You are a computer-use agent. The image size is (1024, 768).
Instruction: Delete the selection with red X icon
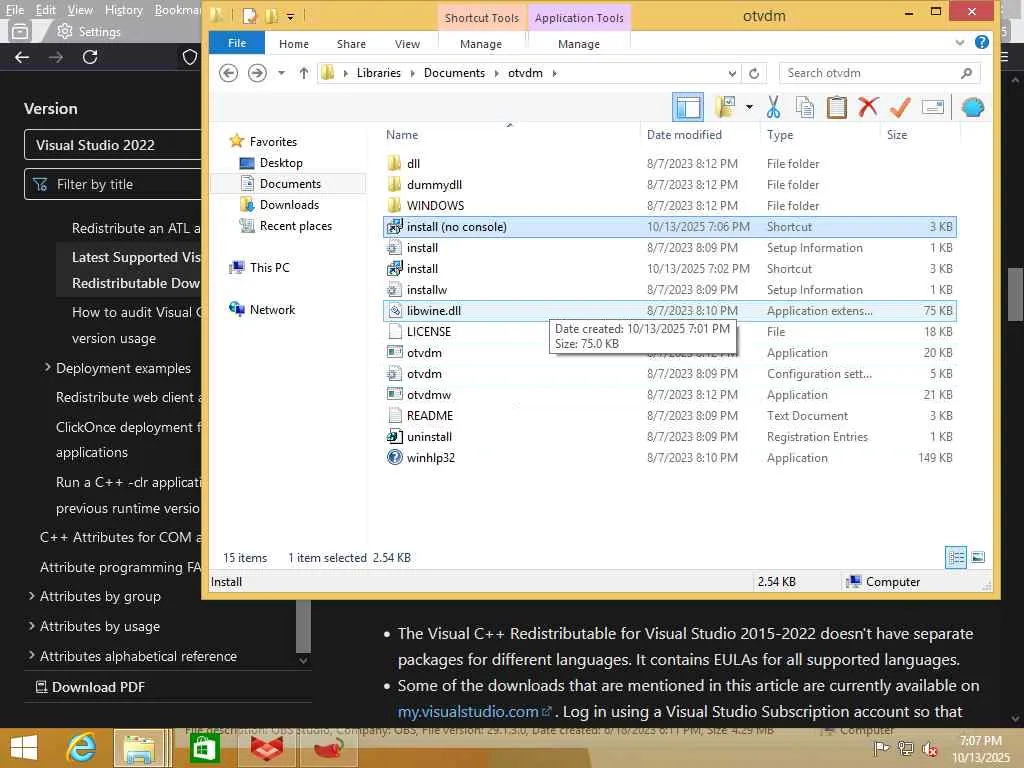pyautogui.click(x=868, y=107)
